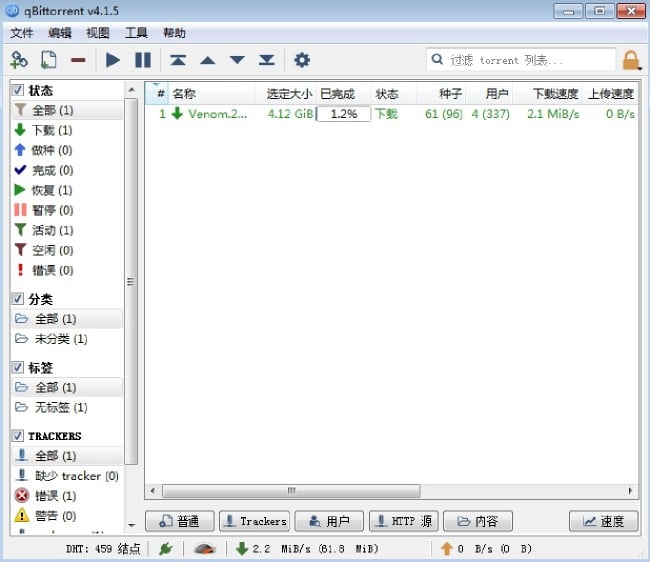Toggle alternative speed limits speedometer icon

click(x=205, y=549)
